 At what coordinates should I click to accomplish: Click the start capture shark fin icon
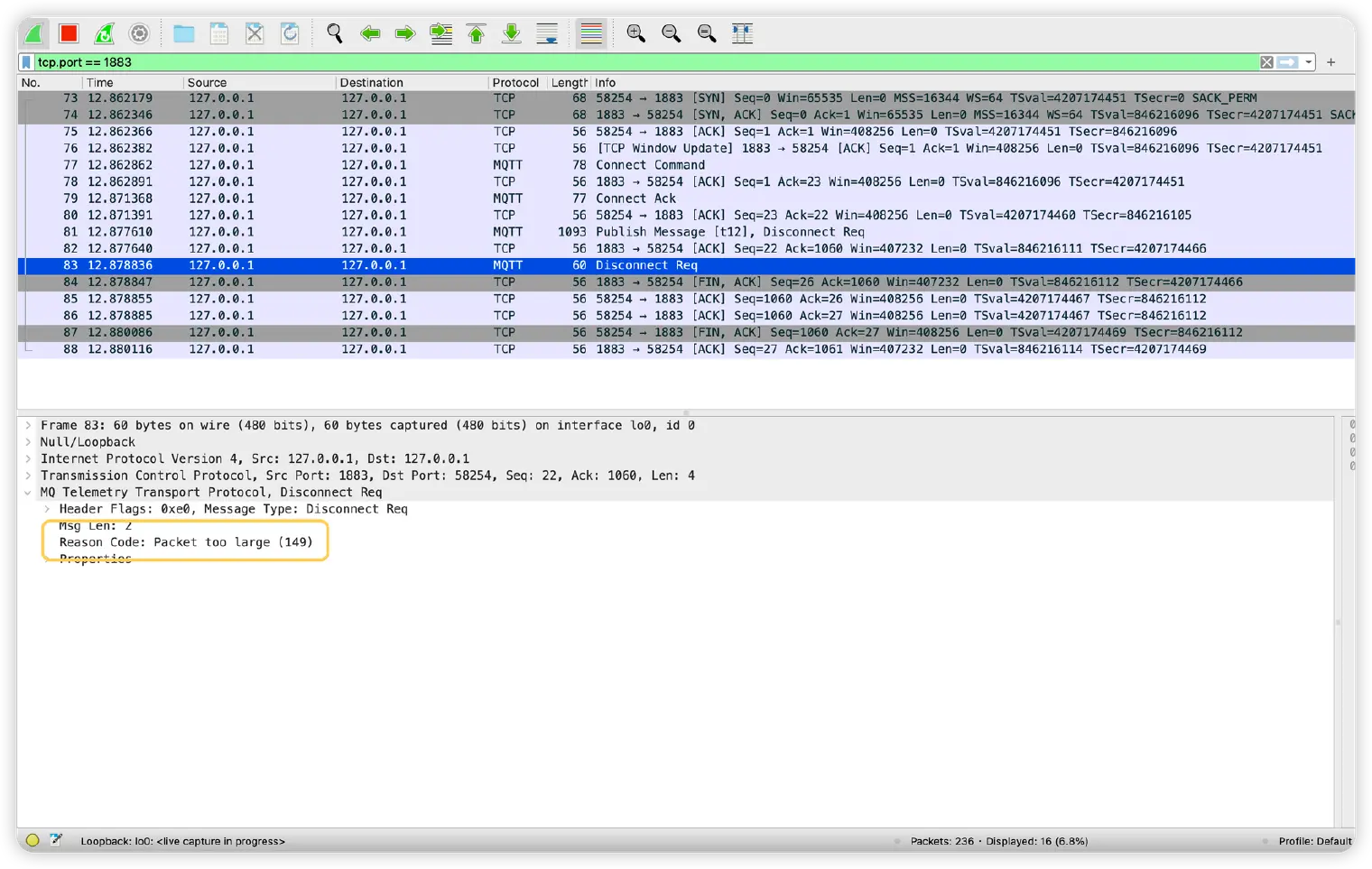tap(33, 33)
